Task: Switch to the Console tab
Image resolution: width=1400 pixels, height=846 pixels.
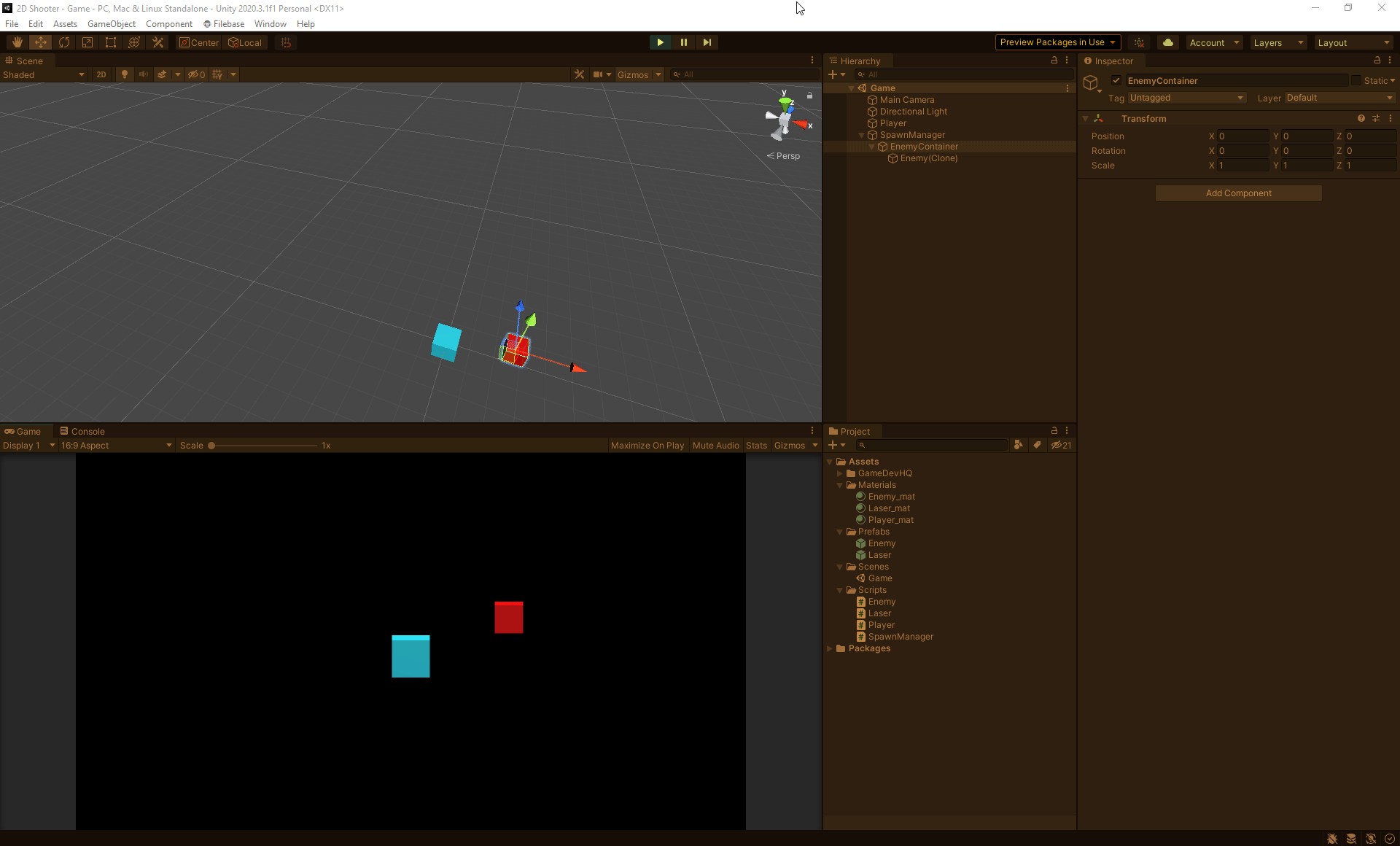Action: [82, 431]
